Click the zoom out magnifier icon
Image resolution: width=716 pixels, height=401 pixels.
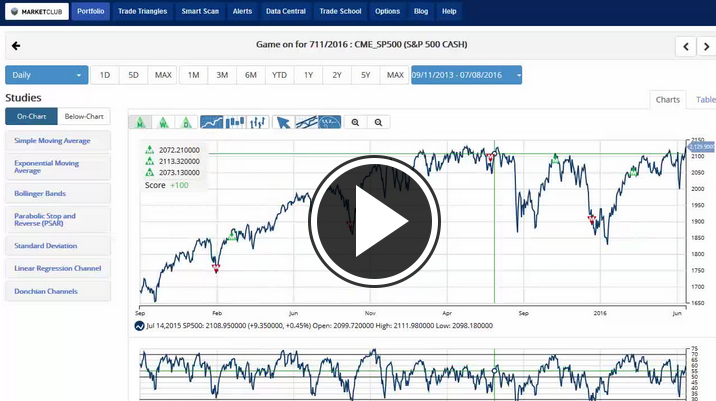tap(378, 123)
